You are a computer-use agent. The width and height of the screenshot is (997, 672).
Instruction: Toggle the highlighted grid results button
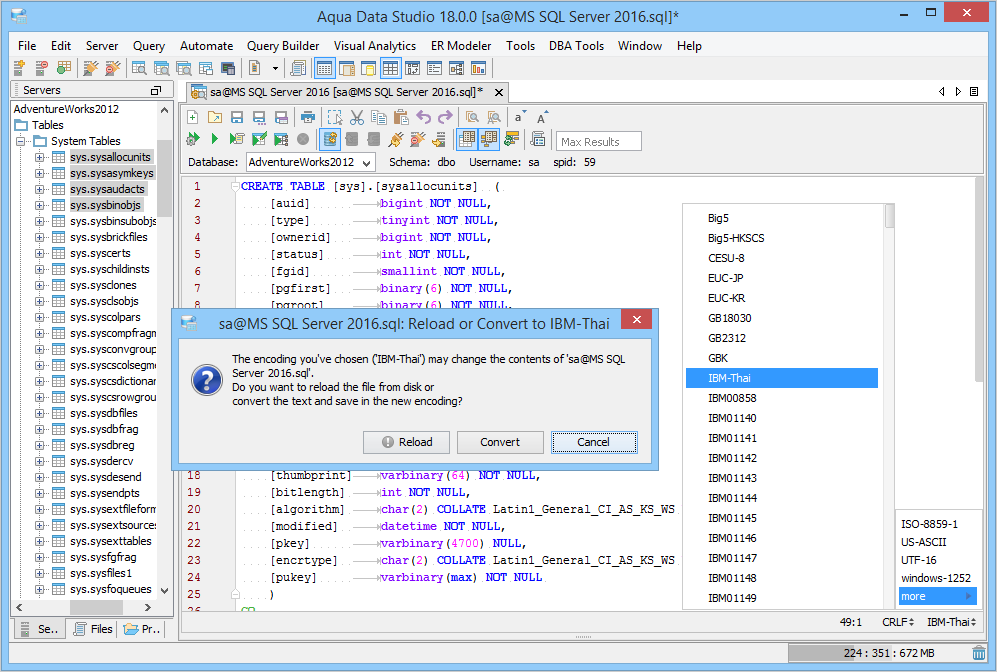pyautogui.click(x=467, y=139)
